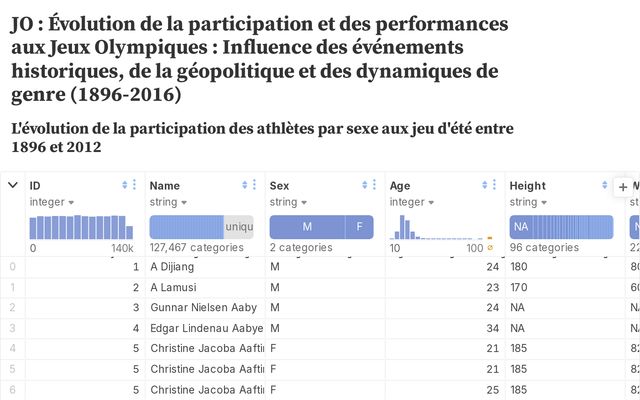The width and height of the screenshot is (640, 400).
Task: Select the NA bar in Height summary
Action: point(520,227)
